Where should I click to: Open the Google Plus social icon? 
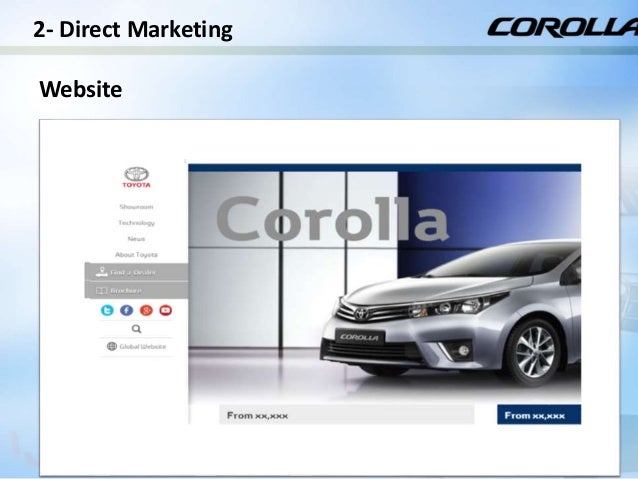(146, 311)
